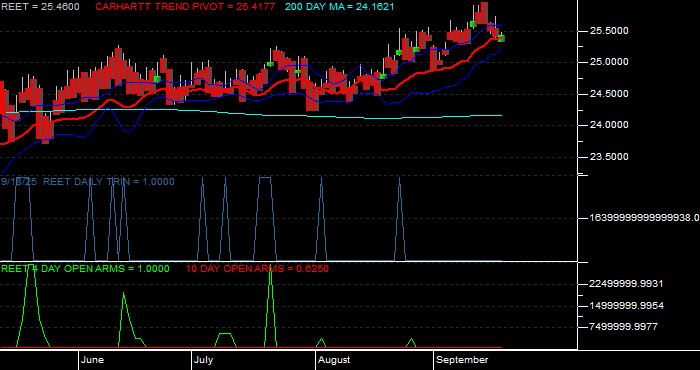Click the June month label on timeline
The width and height of the screenshot is (700, 370).
(x=93, y=360)
